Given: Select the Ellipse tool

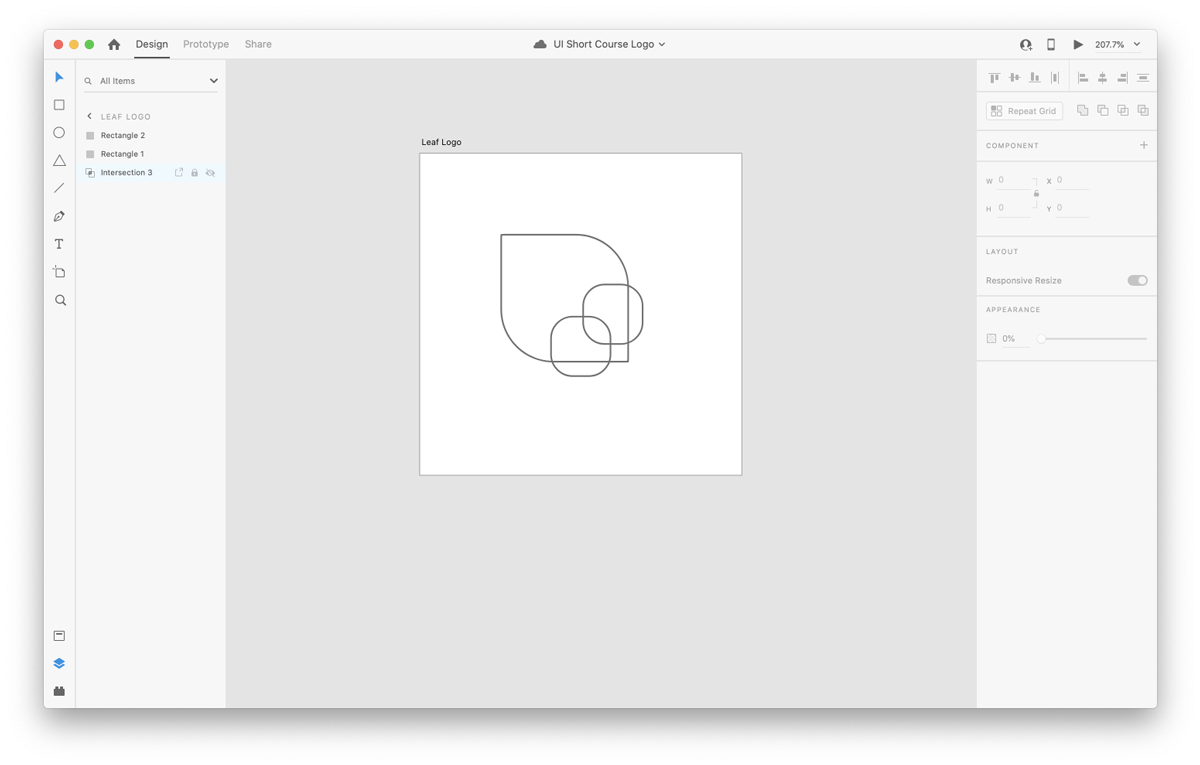Looking at the screenshot, I should tap(59, 132).
